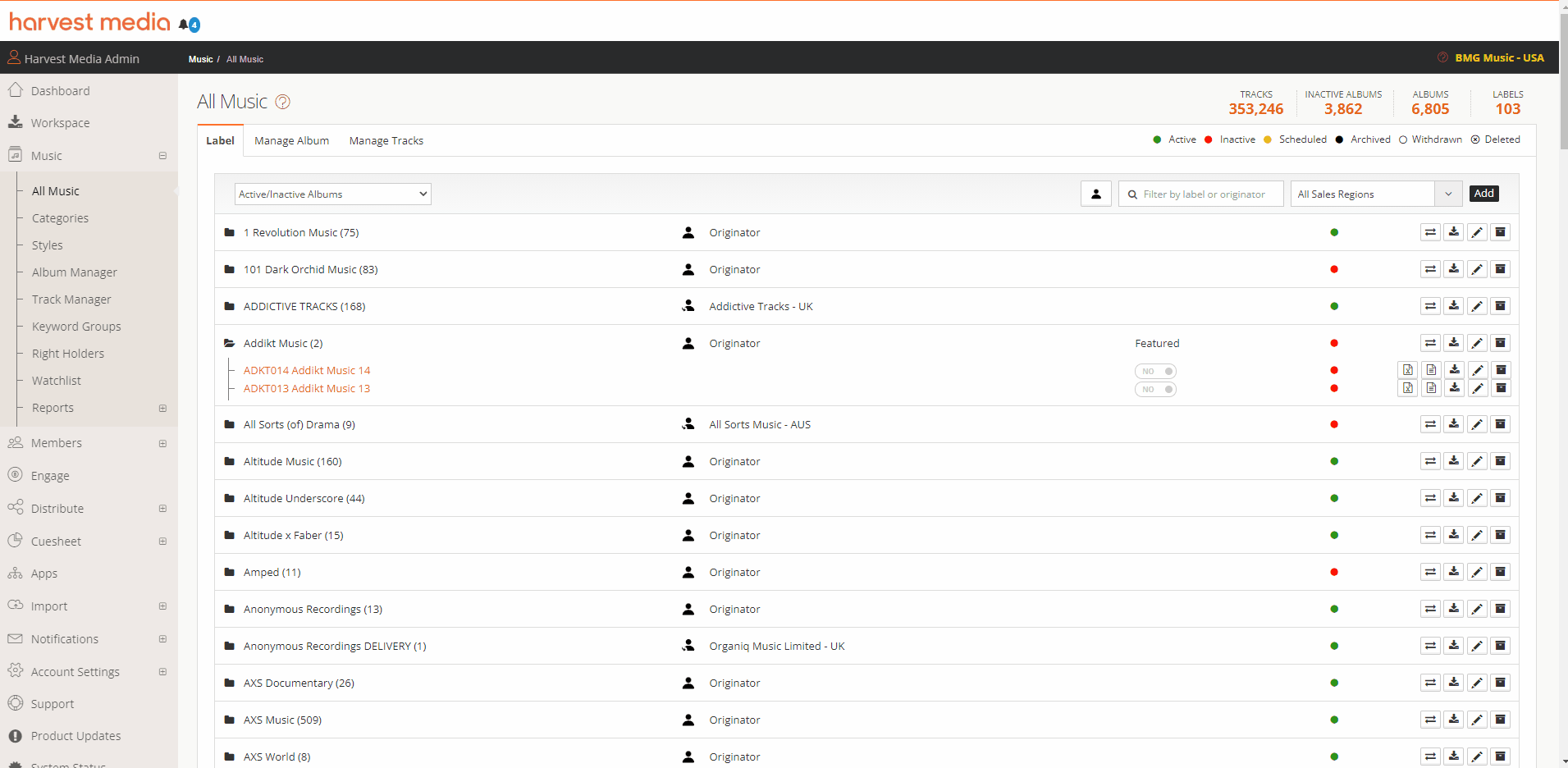Open the Active/Inactive Albums dropdown
1568x768 pixels.
point(332,194)
